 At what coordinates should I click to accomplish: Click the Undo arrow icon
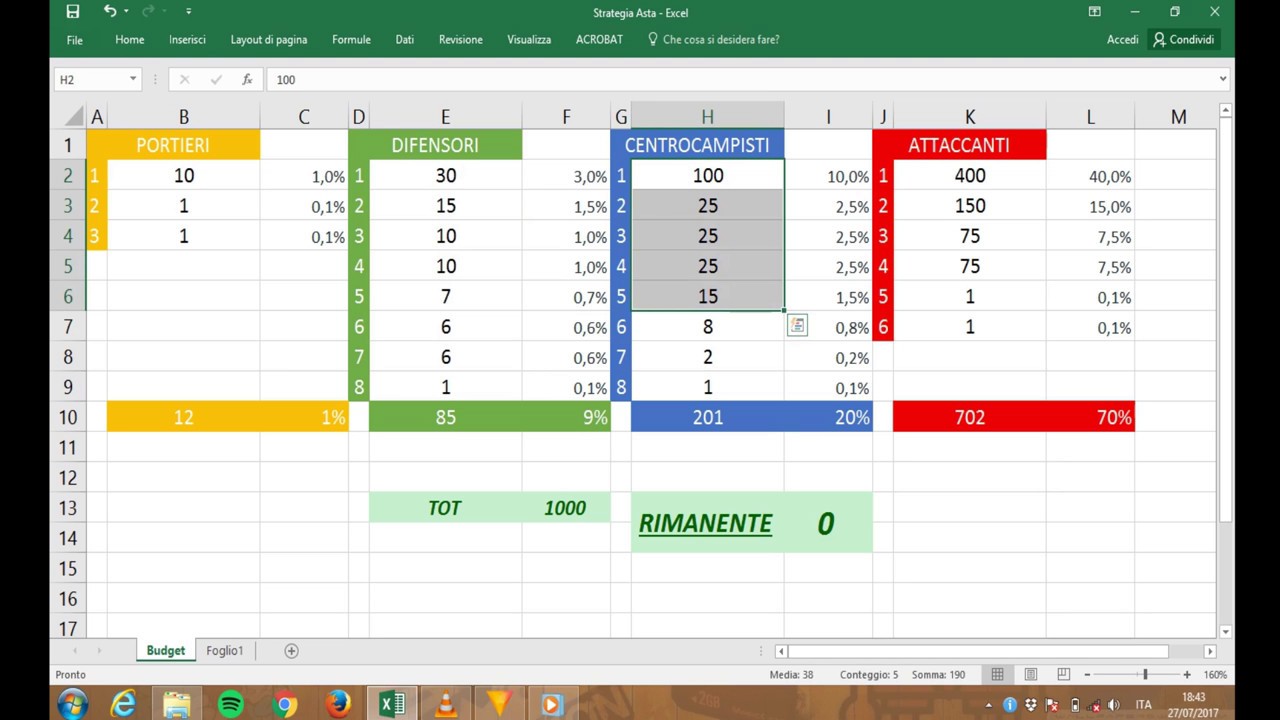point(109,12)
